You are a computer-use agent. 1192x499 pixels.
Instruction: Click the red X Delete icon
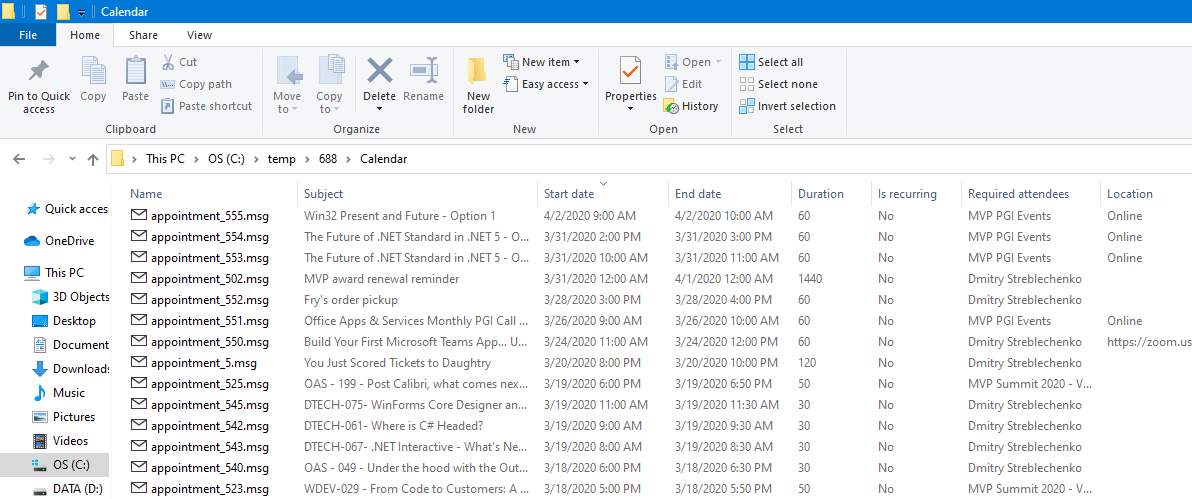point(379,71)
